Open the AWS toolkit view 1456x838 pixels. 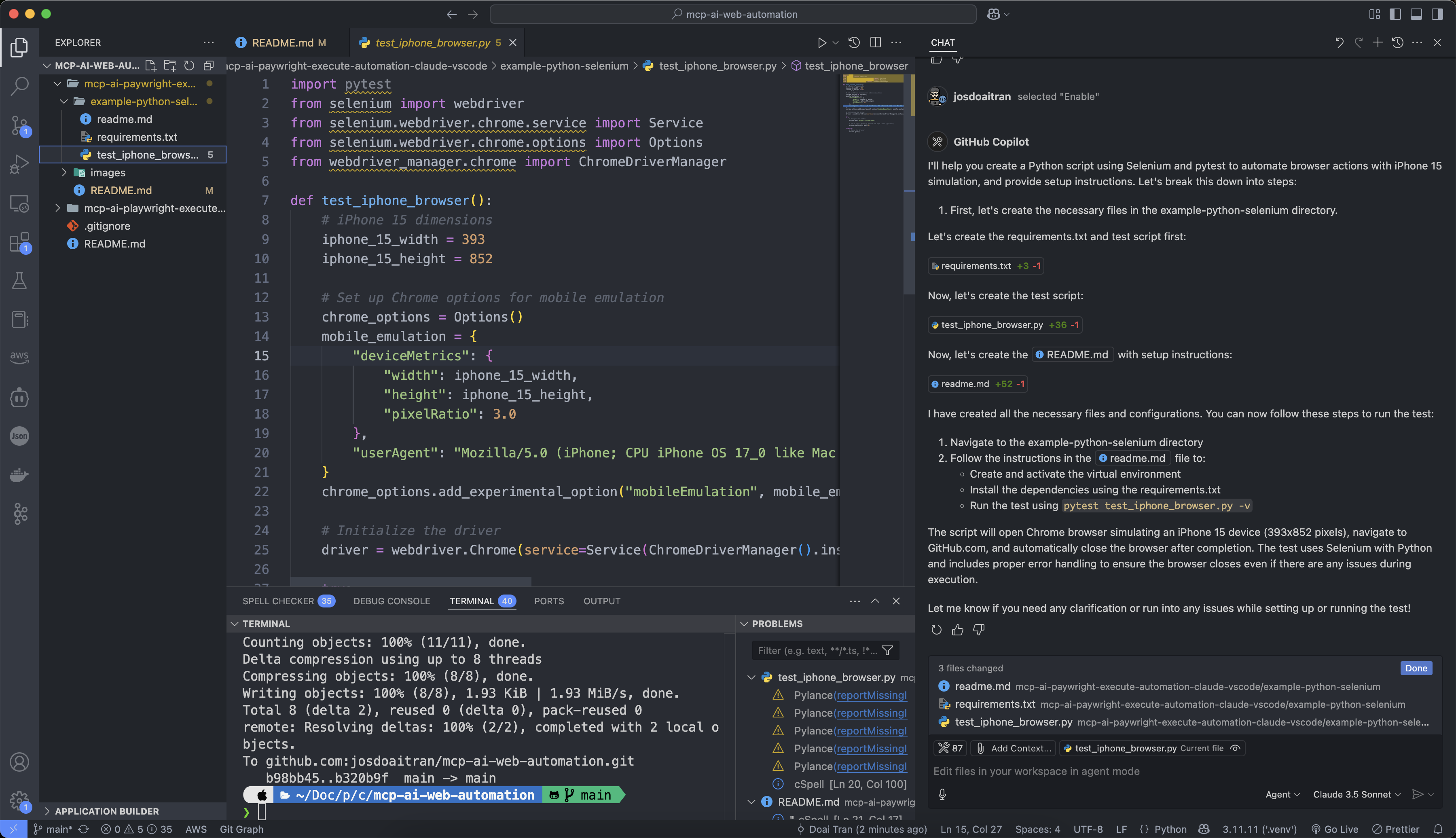[x=19, y=357]
